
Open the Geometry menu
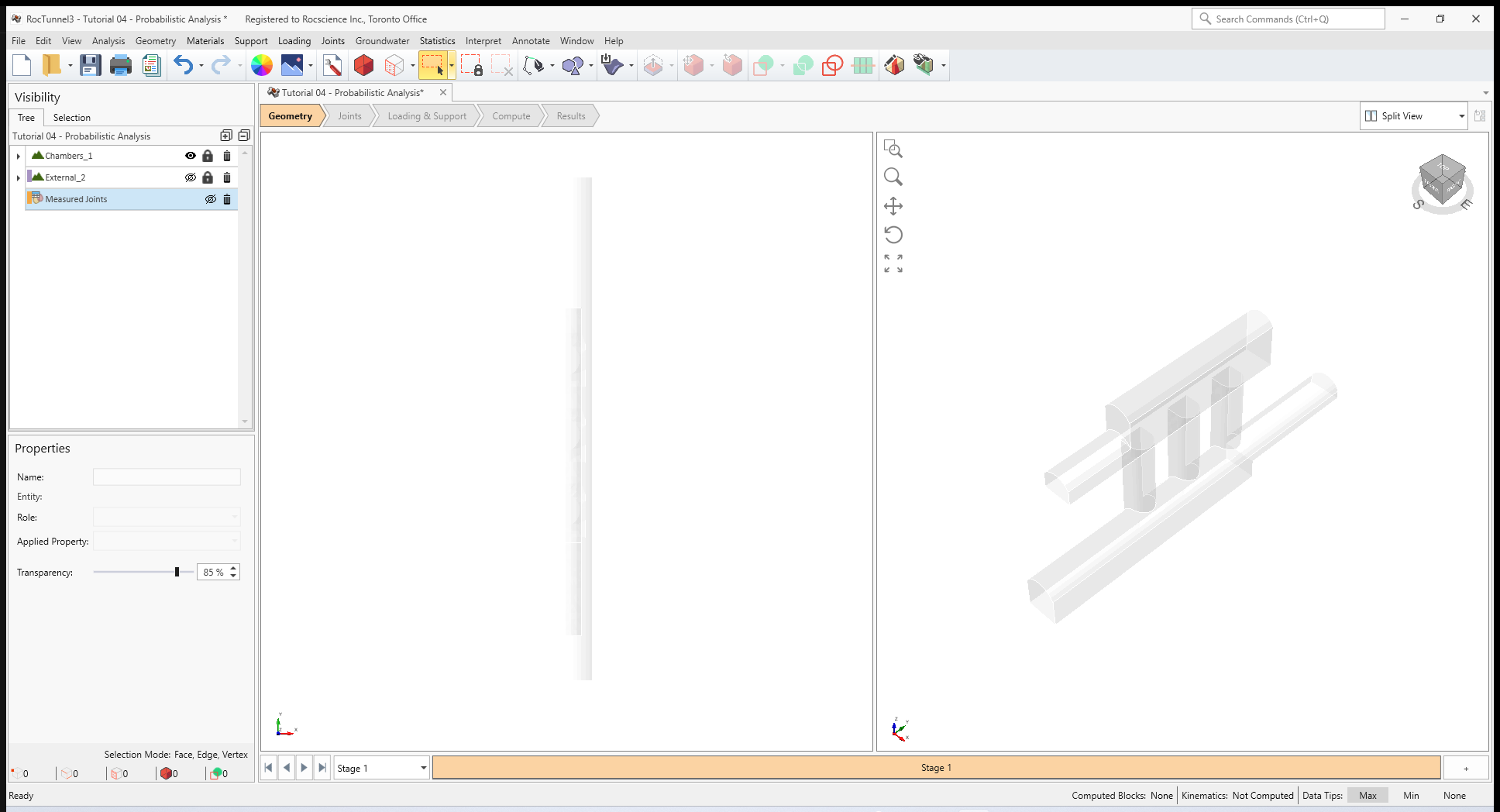pos(156,41)
